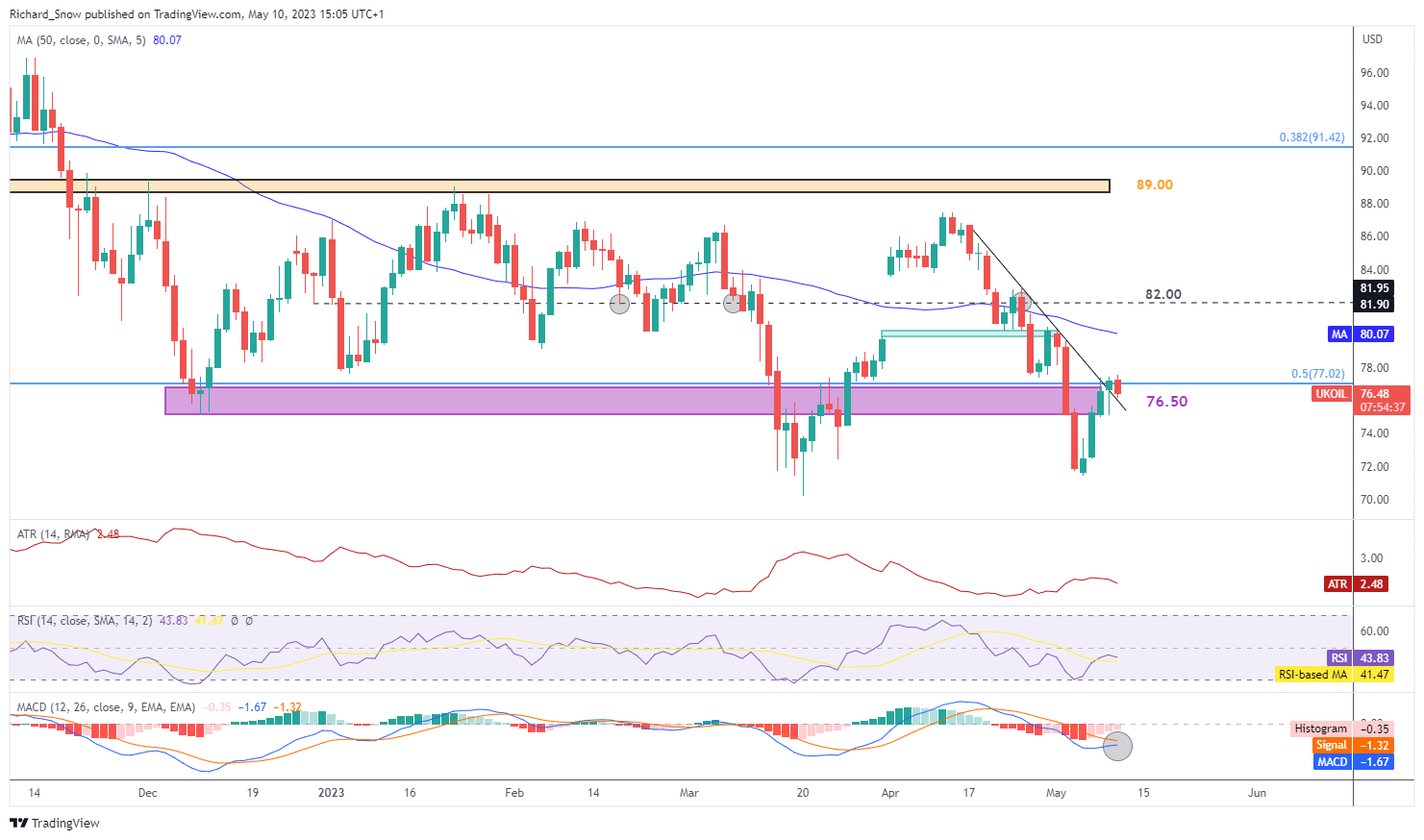Screen dimensions: 1424x840
Task: Click the 76.50 support zone label
Action: 1166,402
